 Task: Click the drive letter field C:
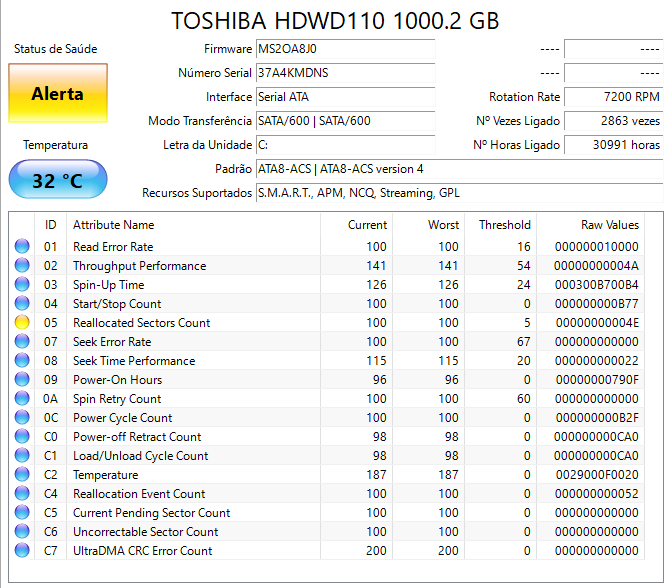point(345,145)
